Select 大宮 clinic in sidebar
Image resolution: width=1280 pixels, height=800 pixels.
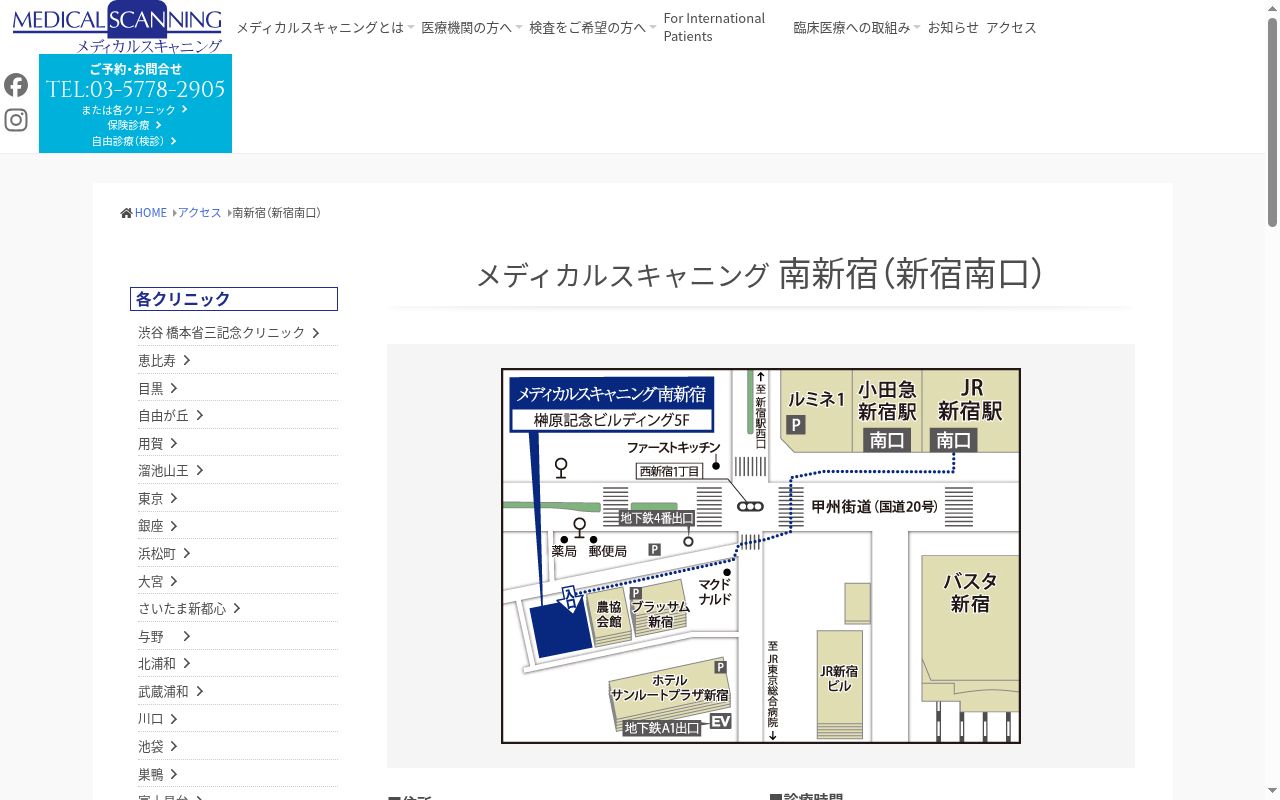coord(238,581)
